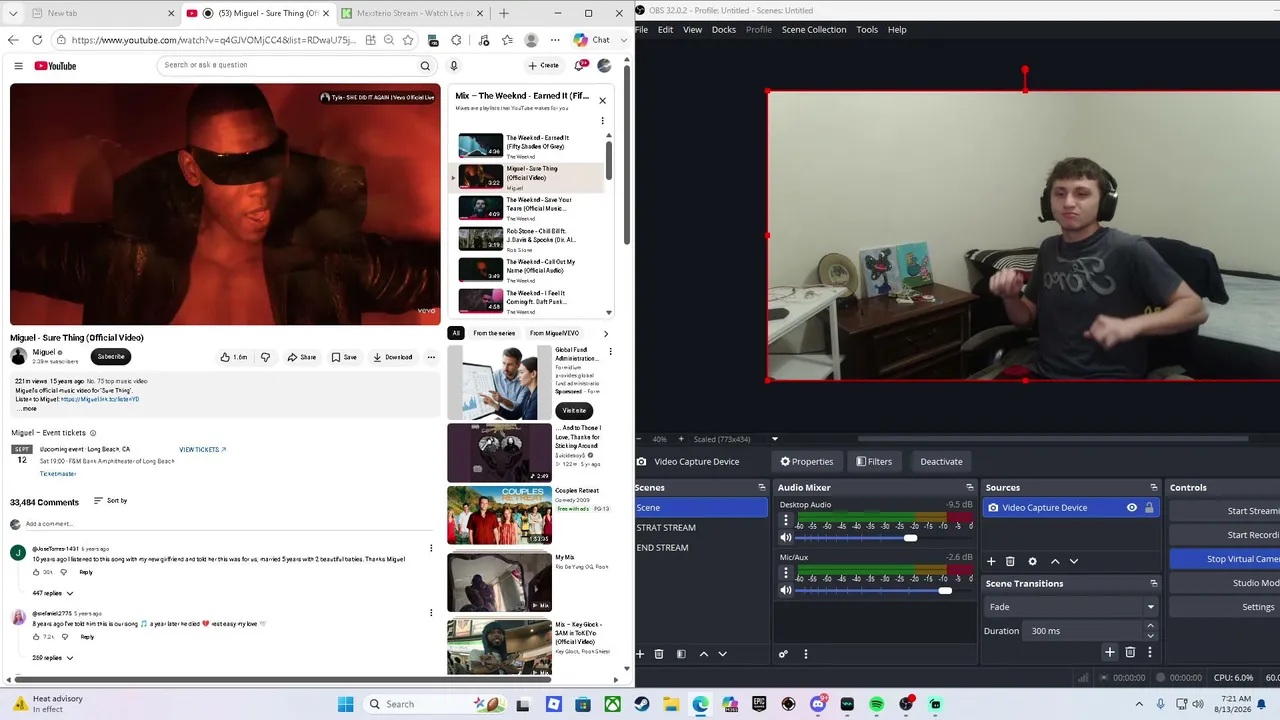Open the OBS Docks menu
This screenshot has width=1280, height=720.
tap(723, 29)
